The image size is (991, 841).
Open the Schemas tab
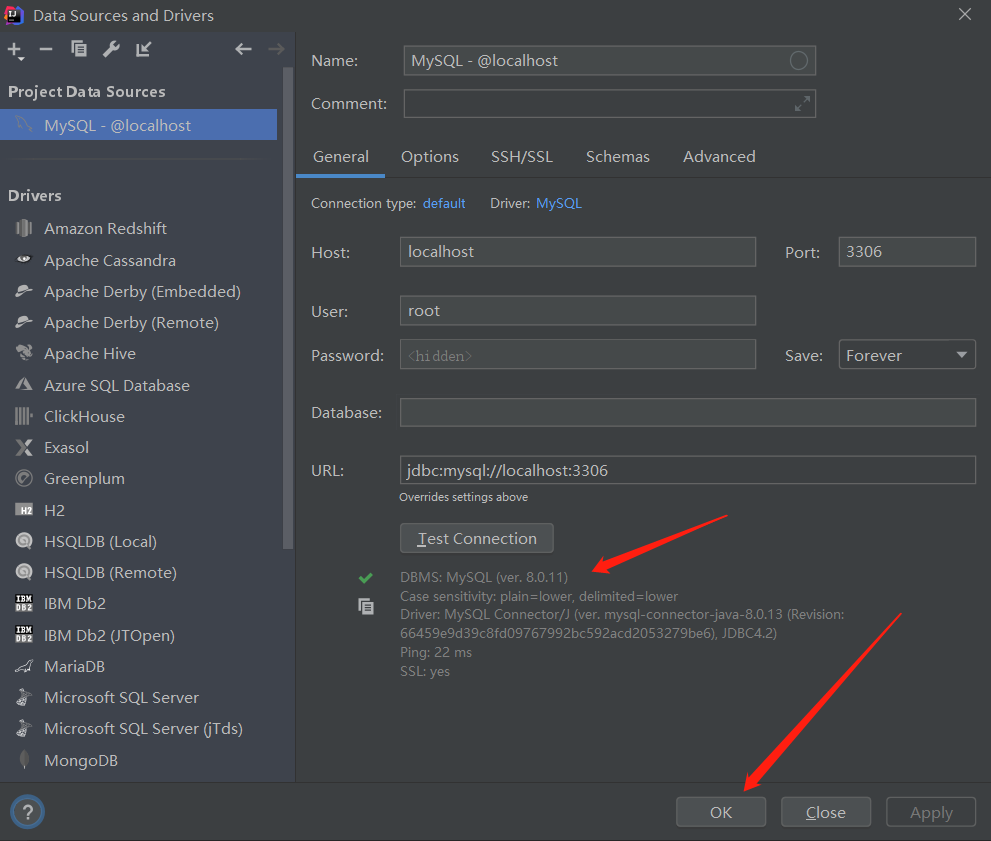[617, 157]
